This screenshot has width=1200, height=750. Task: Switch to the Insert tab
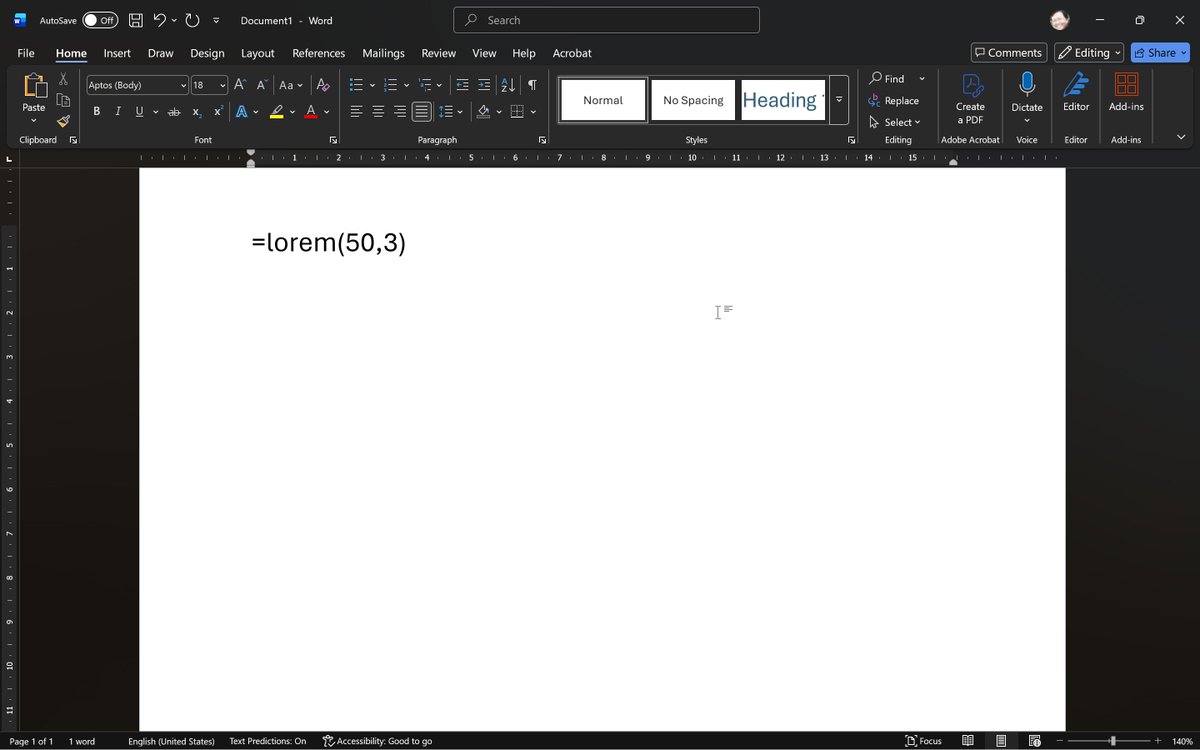[117, 53]
